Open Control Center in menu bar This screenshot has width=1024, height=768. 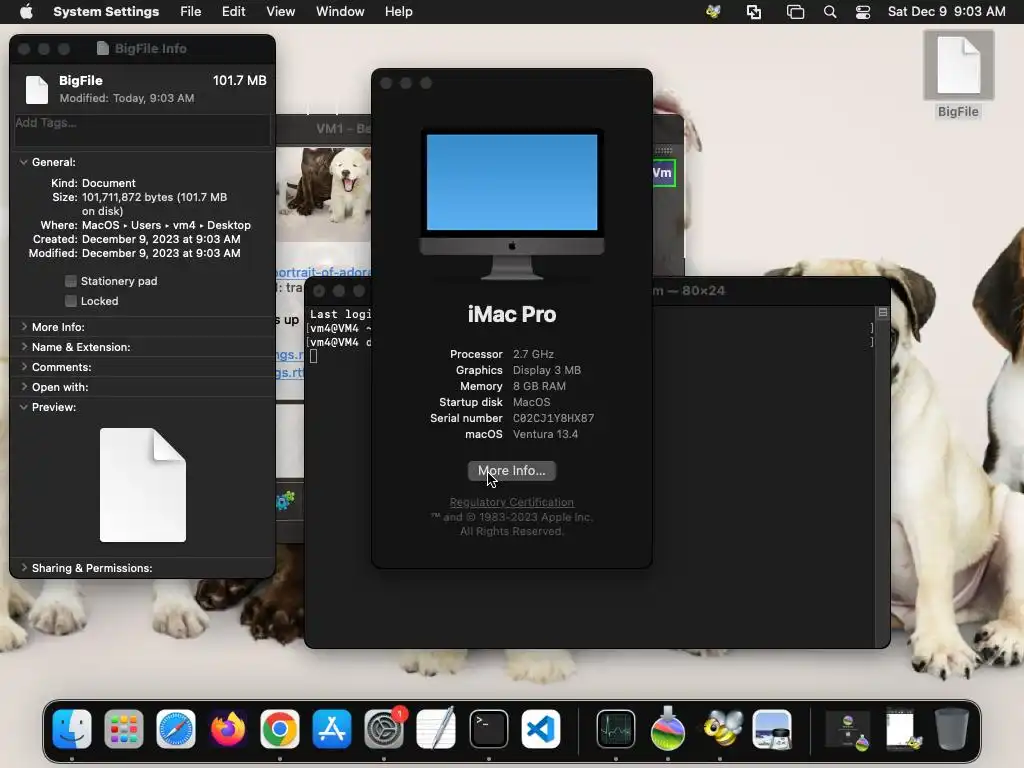[863, 12]
